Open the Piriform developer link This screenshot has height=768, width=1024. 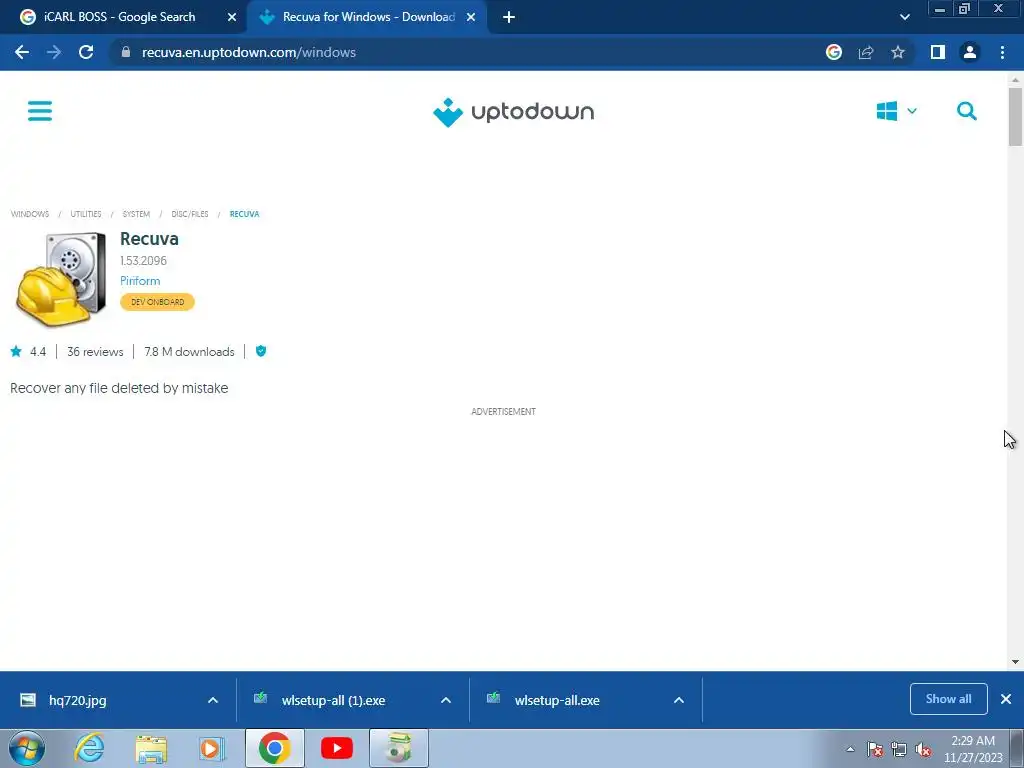pyautogui.click(x=140, y=281)
